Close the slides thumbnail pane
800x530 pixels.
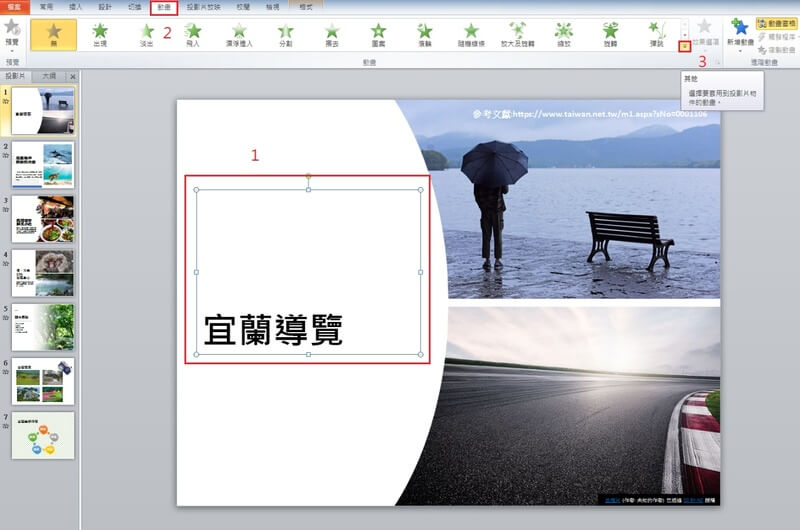tap(73, 77)
